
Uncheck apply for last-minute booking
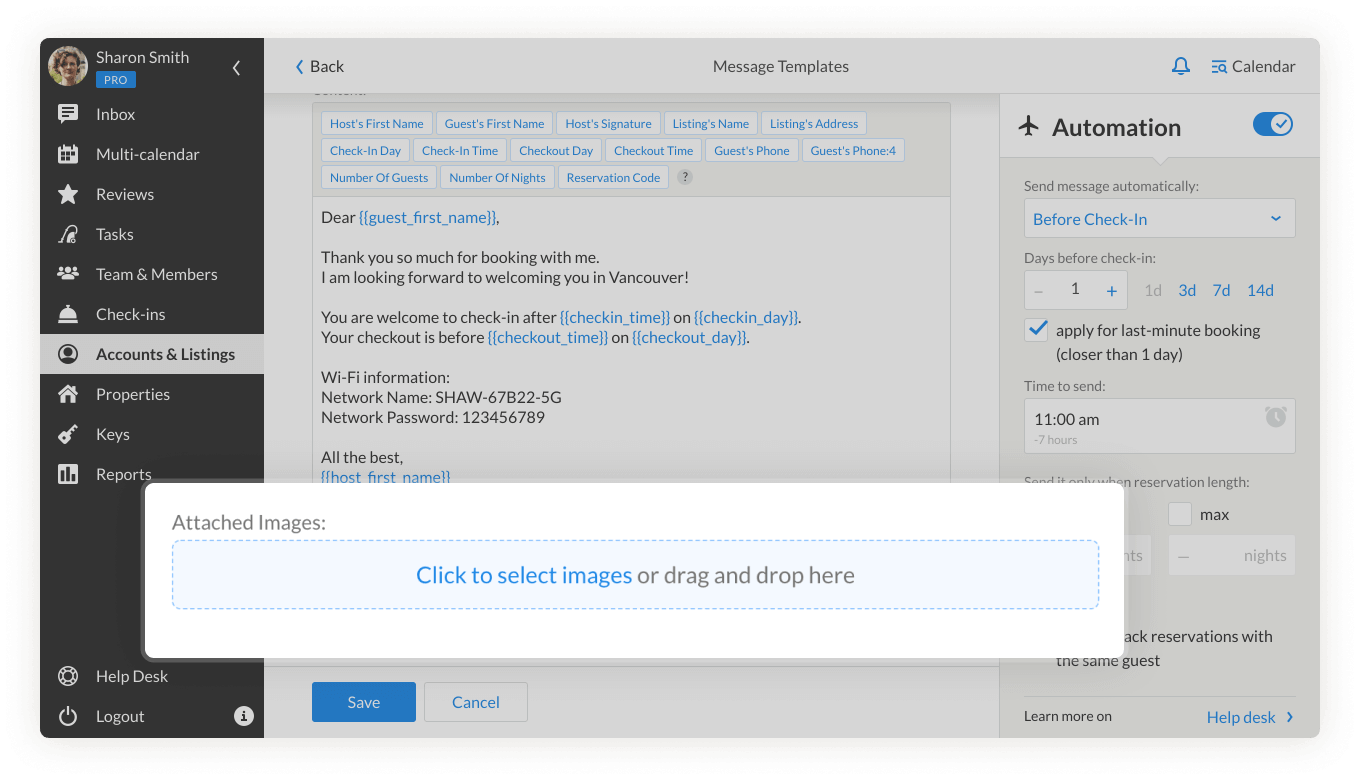click(x=1037, y=330)
